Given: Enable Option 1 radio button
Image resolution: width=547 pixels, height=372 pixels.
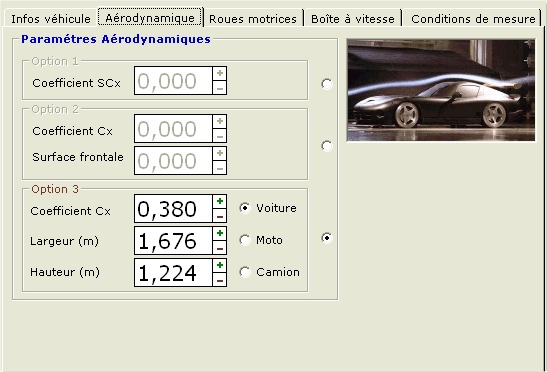Looking at the screenshot, I should pyautogui.click(x=327, y=84).
